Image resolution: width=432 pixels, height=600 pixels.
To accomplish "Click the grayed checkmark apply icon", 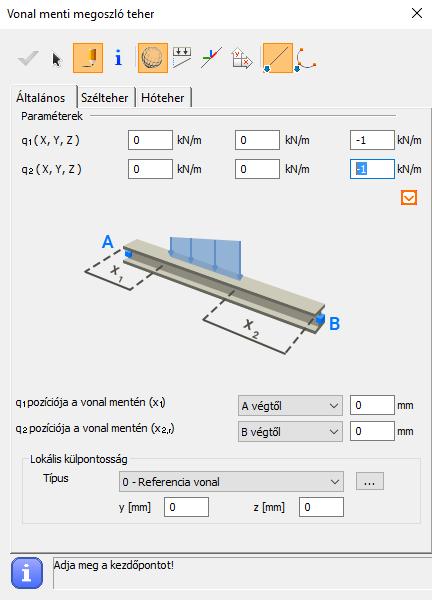I will point(28,59).
